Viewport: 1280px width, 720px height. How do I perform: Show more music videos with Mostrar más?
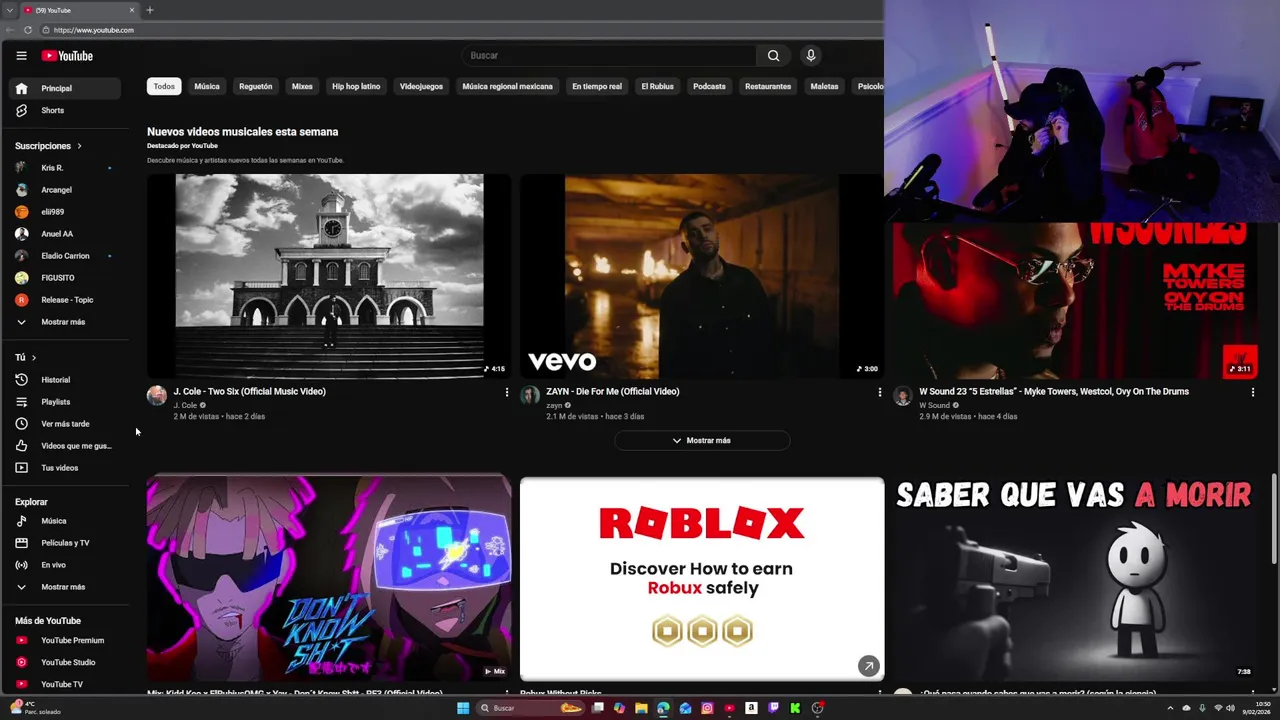[702, 440]
